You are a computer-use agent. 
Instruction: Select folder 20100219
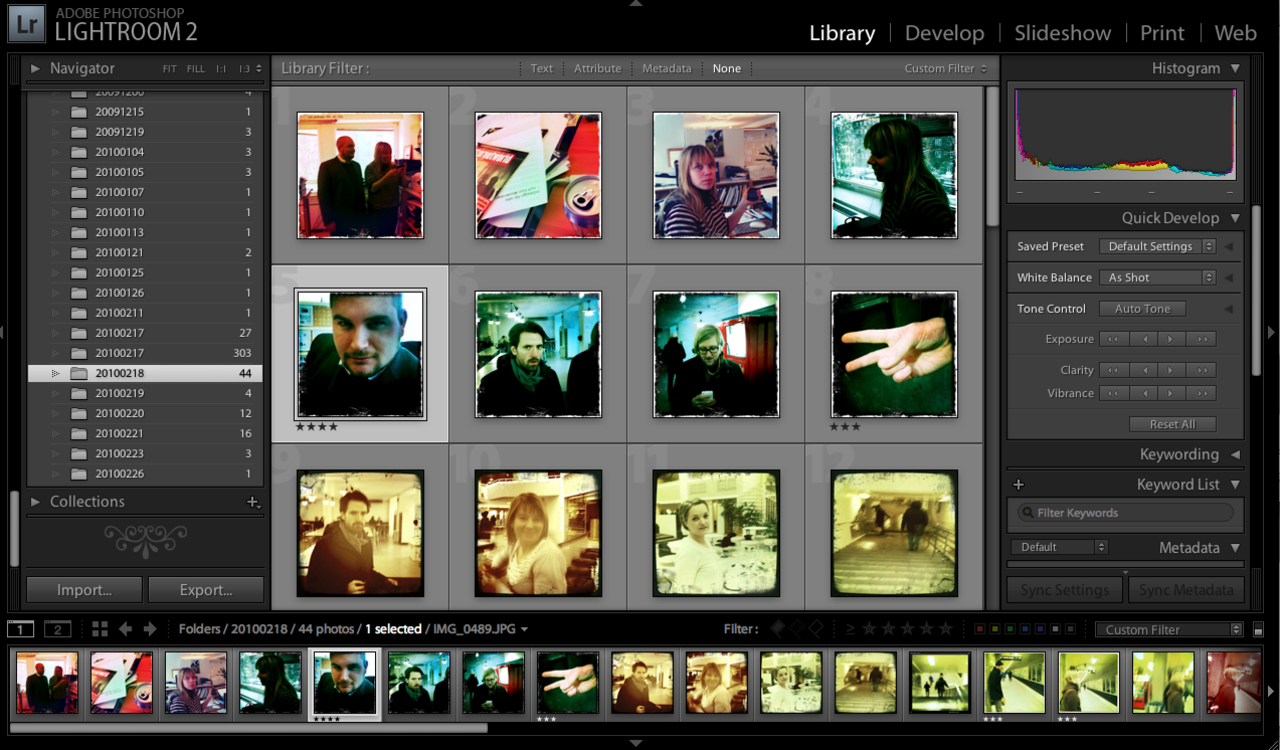pos(146,393)
